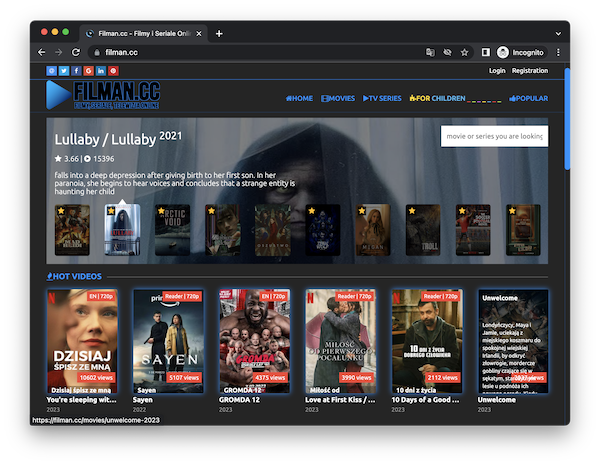Select the Teen Wolf dark blue carousel poster
Viewport: 600px width, 465px height.
coord(323,230)
